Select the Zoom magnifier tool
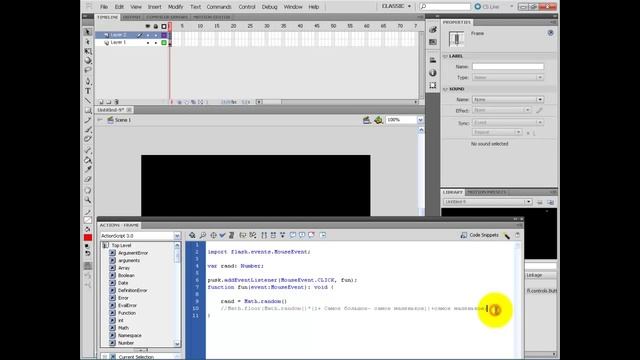The height and width of the screenshot is (360, 640). 88,200
